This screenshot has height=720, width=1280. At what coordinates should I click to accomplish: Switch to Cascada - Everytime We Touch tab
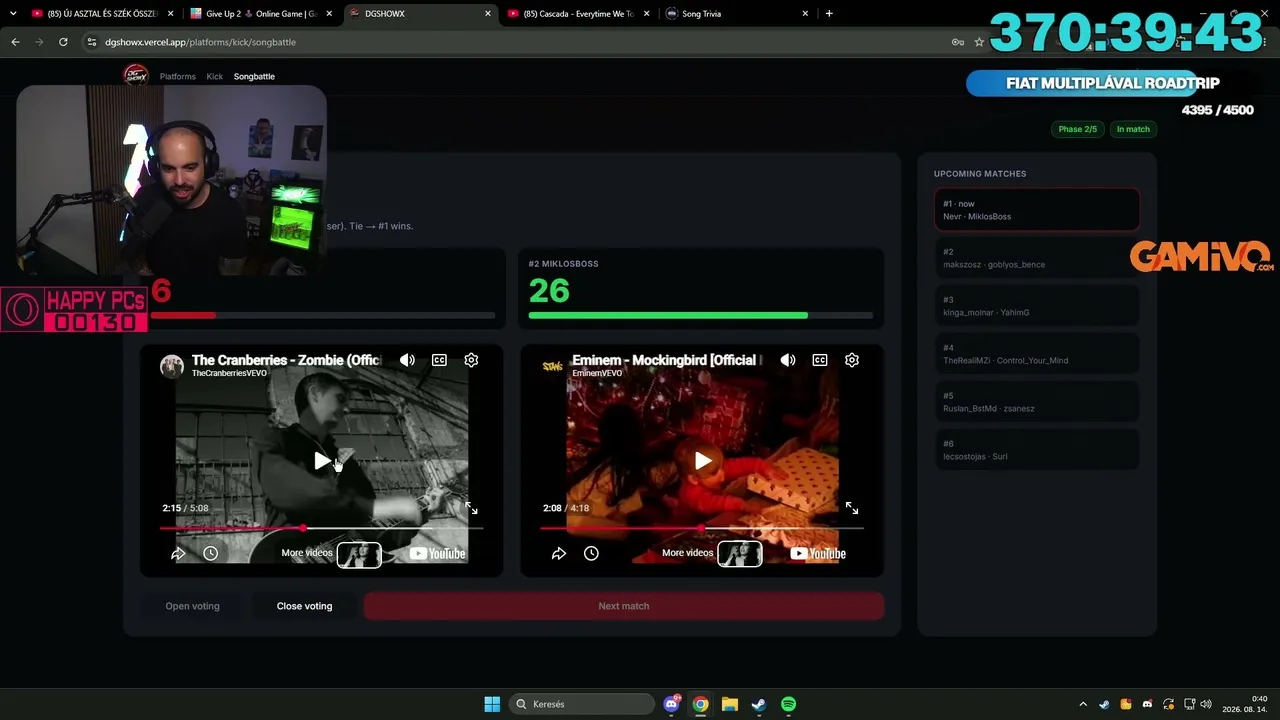pyautogui.click(x=577, y=14)
